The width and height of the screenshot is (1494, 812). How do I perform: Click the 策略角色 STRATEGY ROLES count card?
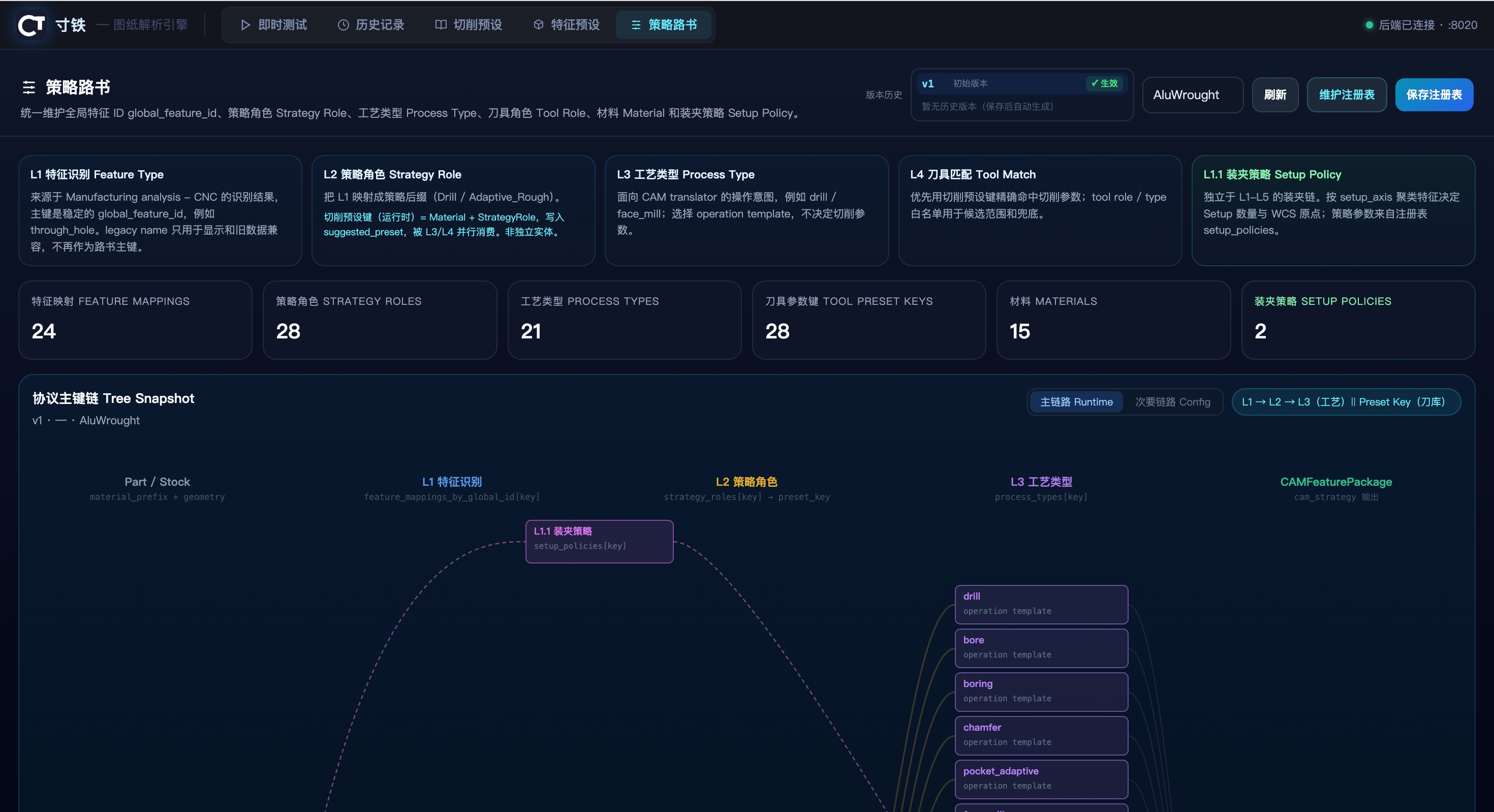coord(380,320)
